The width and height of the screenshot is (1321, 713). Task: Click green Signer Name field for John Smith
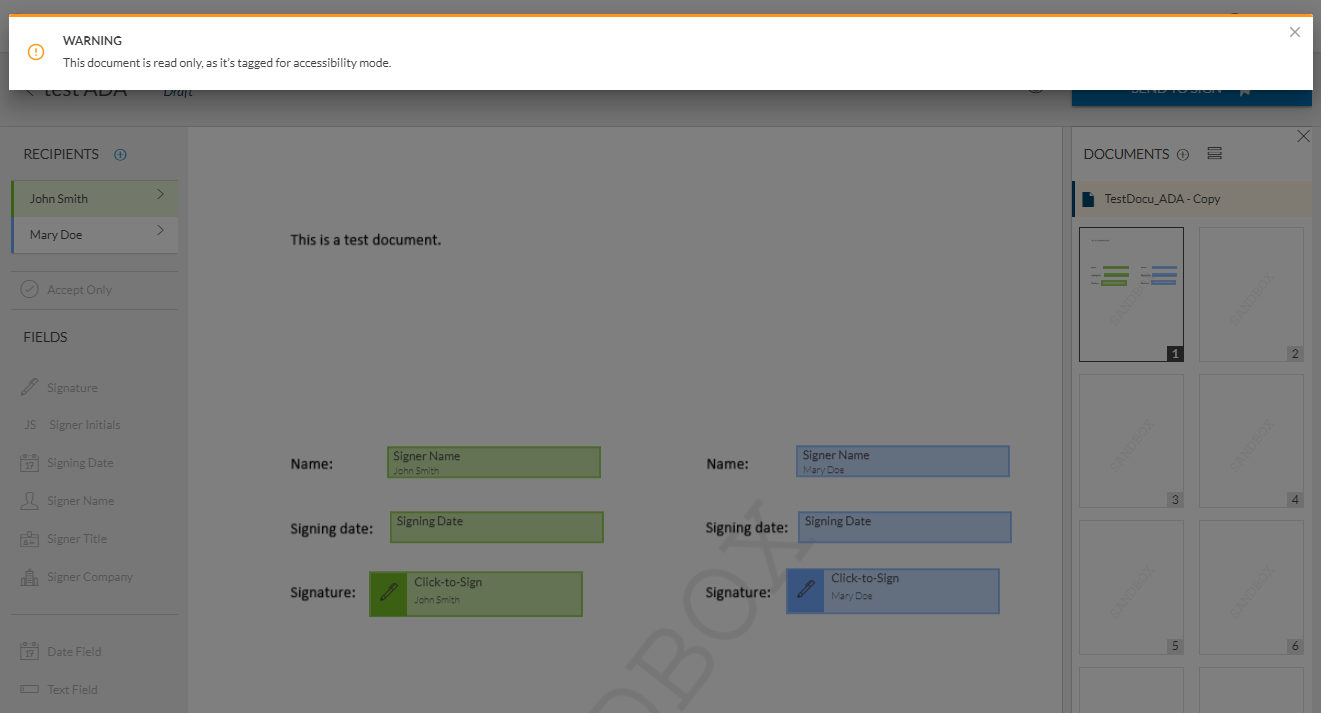494,462
